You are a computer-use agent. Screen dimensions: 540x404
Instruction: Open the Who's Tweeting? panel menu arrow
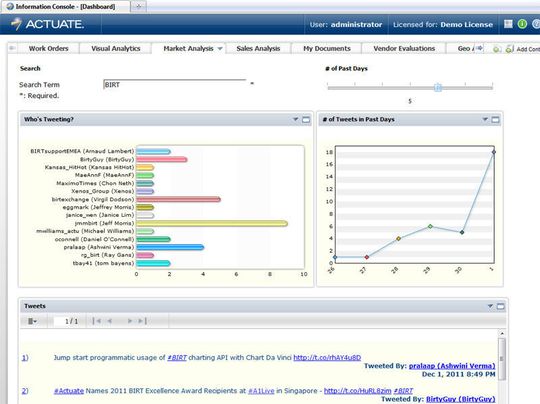point(295,119)
